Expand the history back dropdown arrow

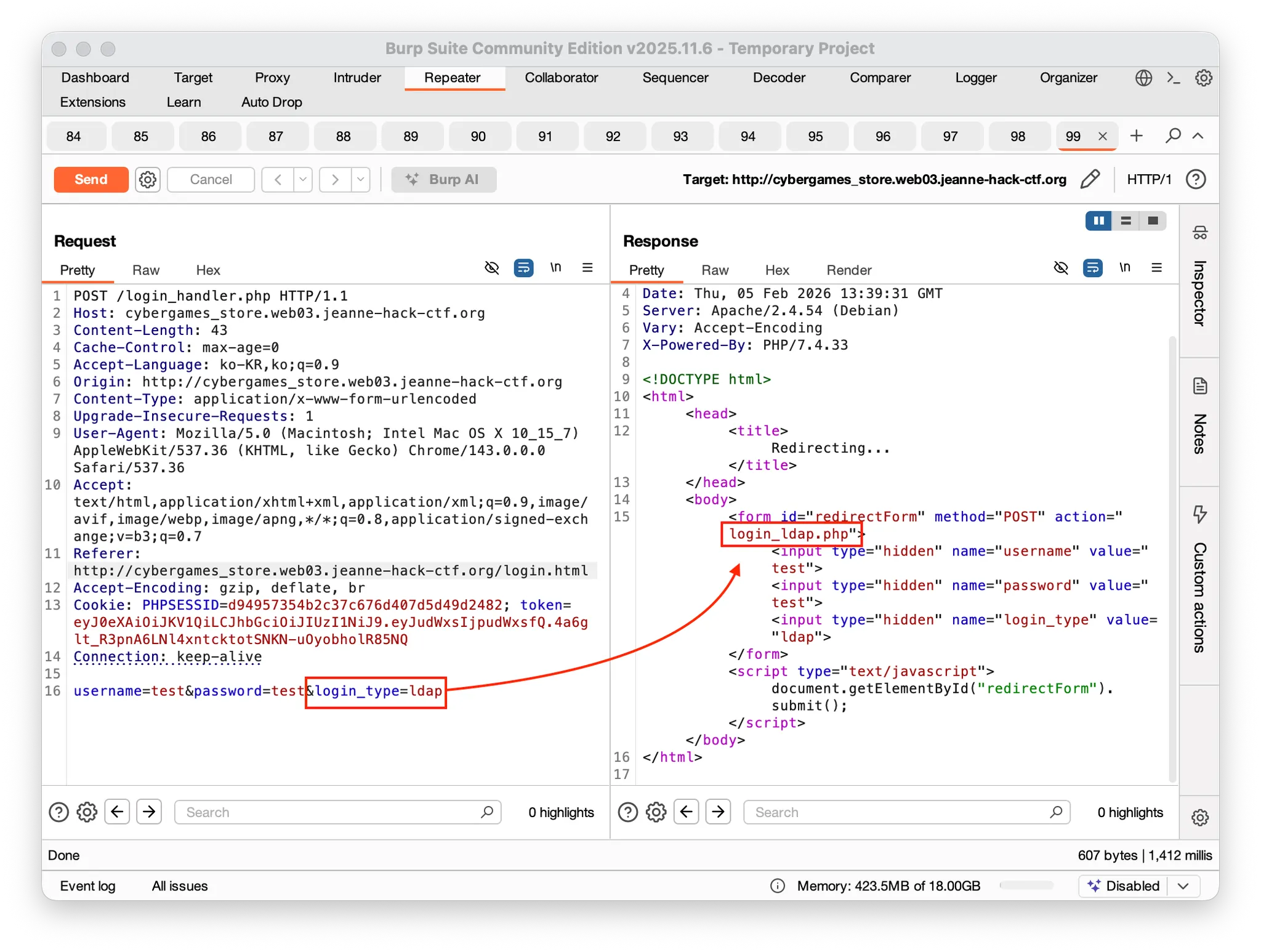(x=302, y=179)
